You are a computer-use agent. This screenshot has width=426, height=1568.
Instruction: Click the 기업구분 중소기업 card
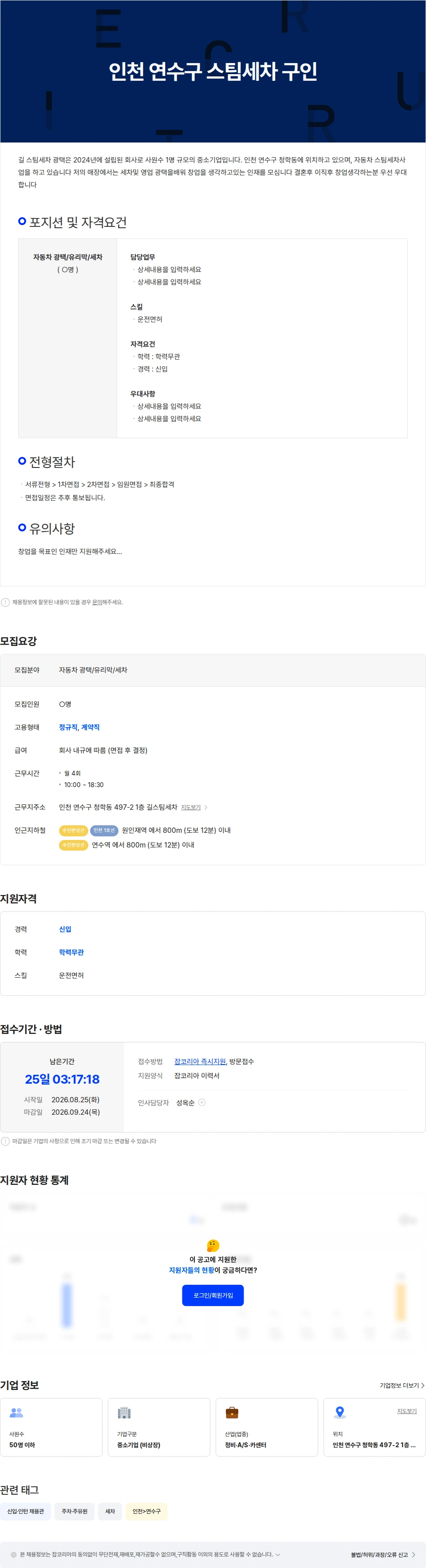tap(159, 1427)
